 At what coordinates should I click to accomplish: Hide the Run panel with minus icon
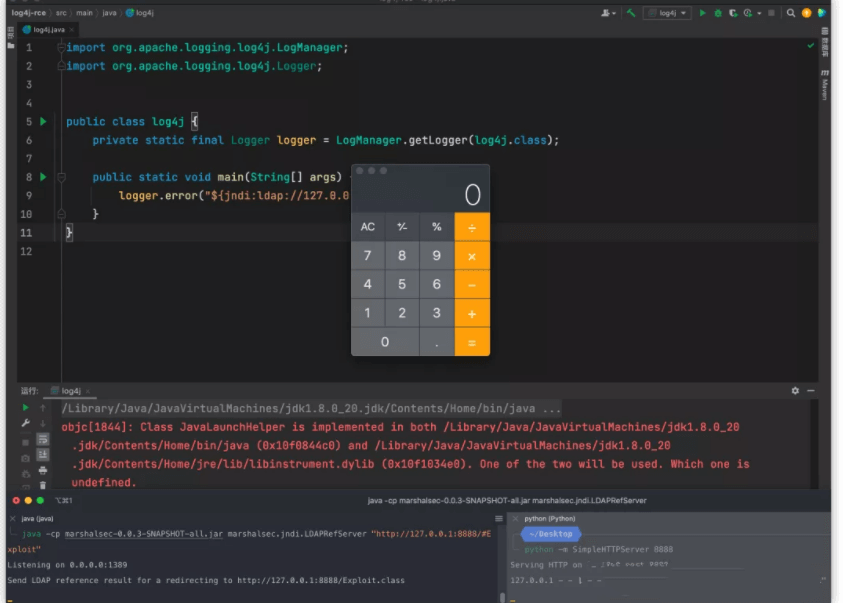coord(811,391)
